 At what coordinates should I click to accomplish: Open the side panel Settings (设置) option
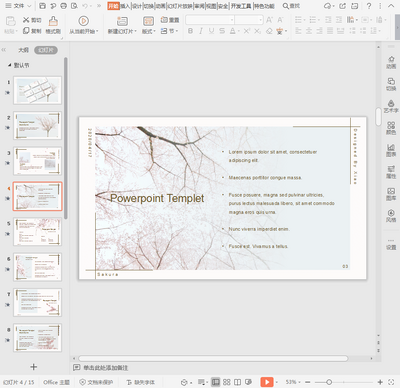coord(391,244)
